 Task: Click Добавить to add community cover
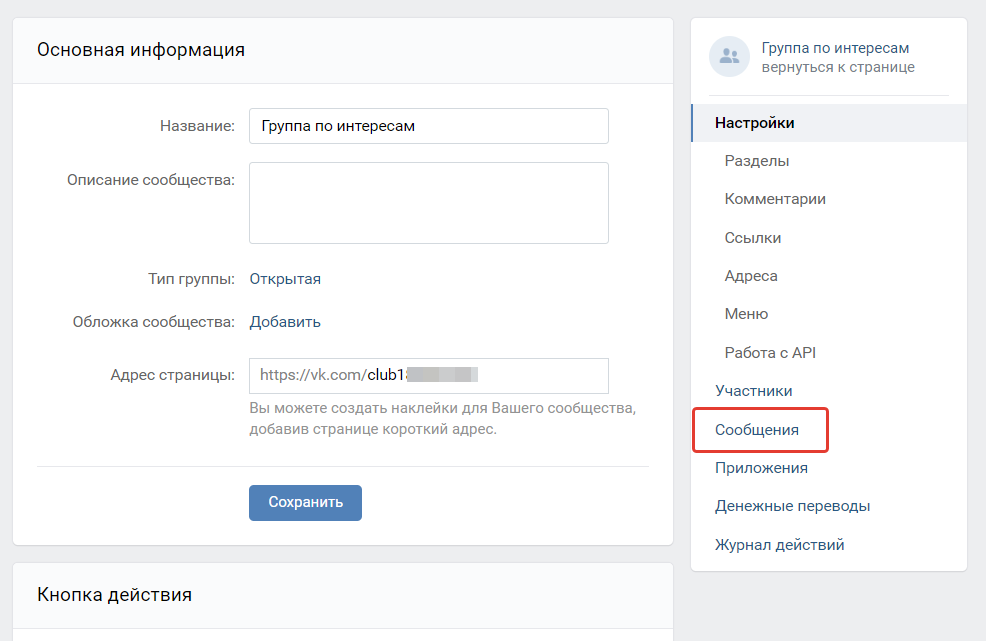point(285,322)
